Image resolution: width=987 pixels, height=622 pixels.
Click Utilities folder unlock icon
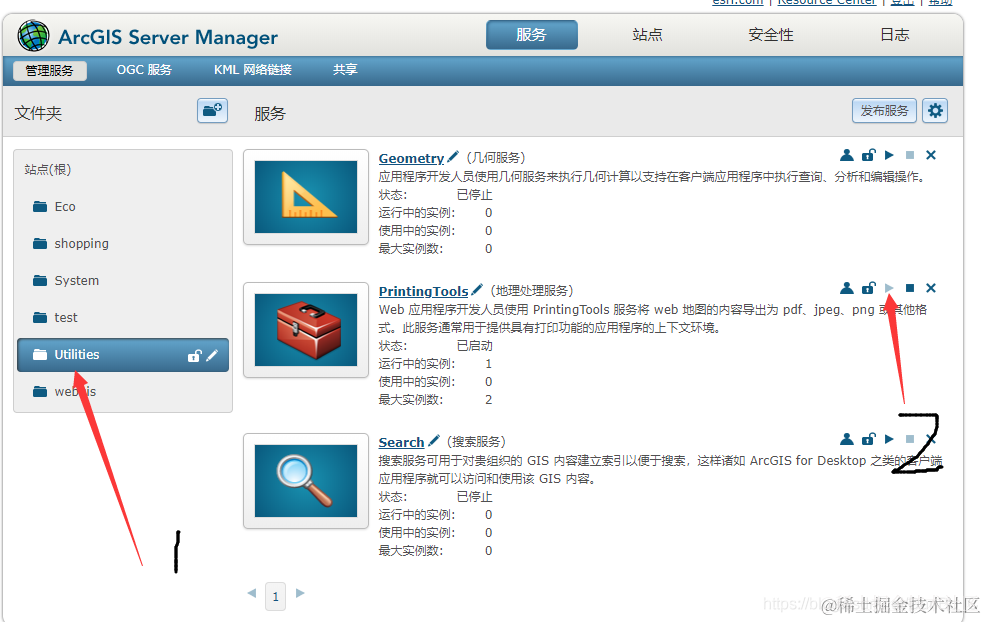(195, 356)
